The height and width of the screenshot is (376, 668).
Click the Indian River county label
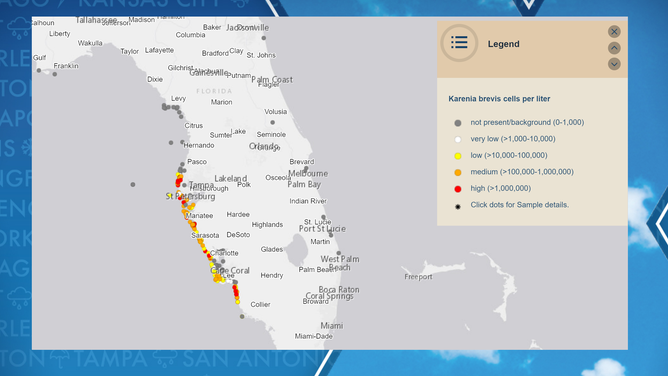[308, 201]
